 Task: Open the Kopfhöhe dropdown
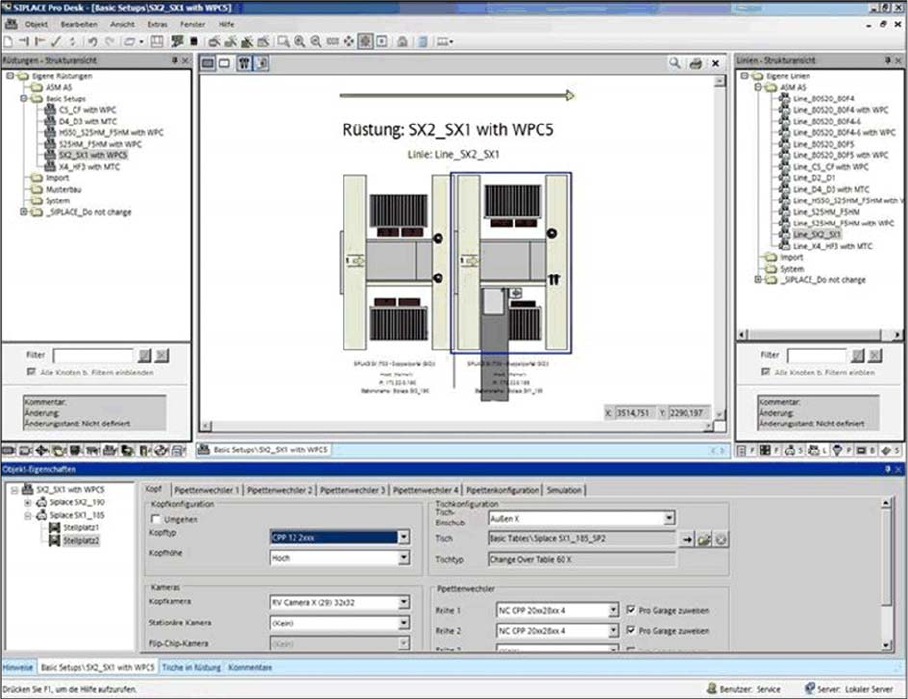pyautogui.click(x=403, y=558)
